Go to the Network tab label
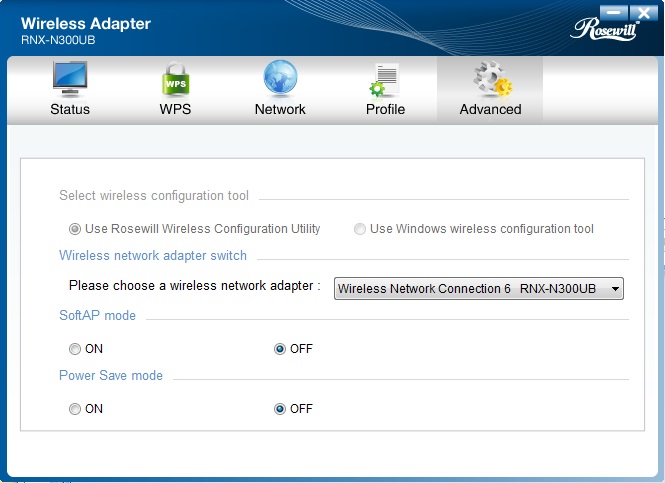 [280, 109]
